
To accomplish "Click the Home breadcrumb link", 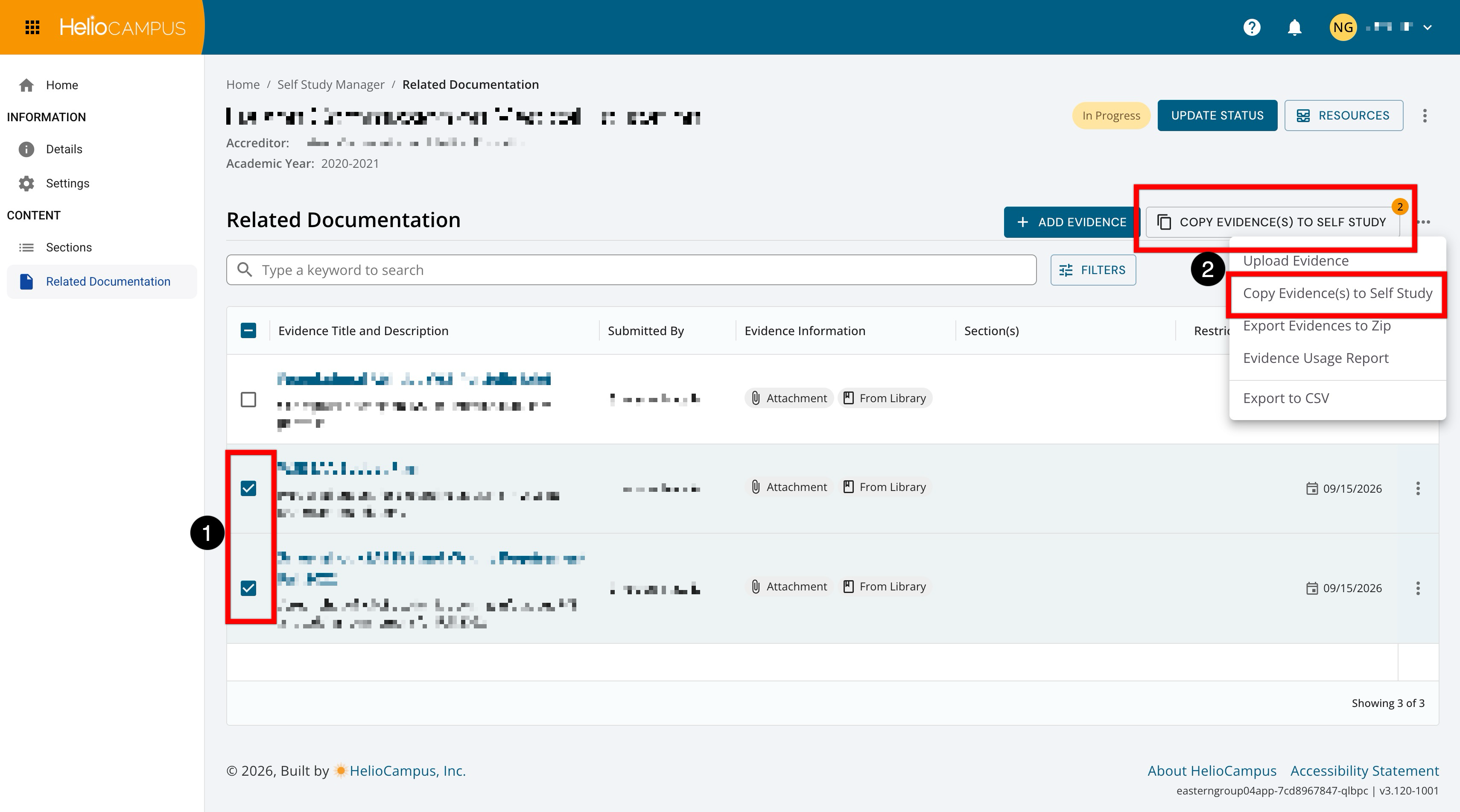I will (x=242, y=85).
